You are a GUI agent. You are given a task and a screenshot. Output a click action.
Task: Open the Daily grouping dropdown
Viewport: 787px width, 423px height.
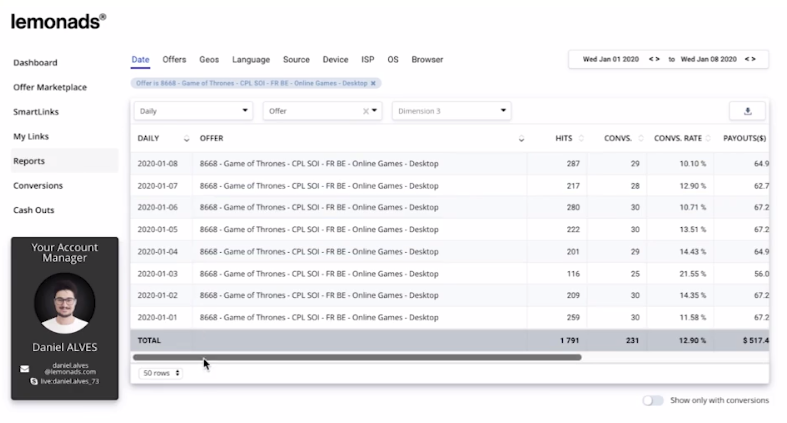192,111
